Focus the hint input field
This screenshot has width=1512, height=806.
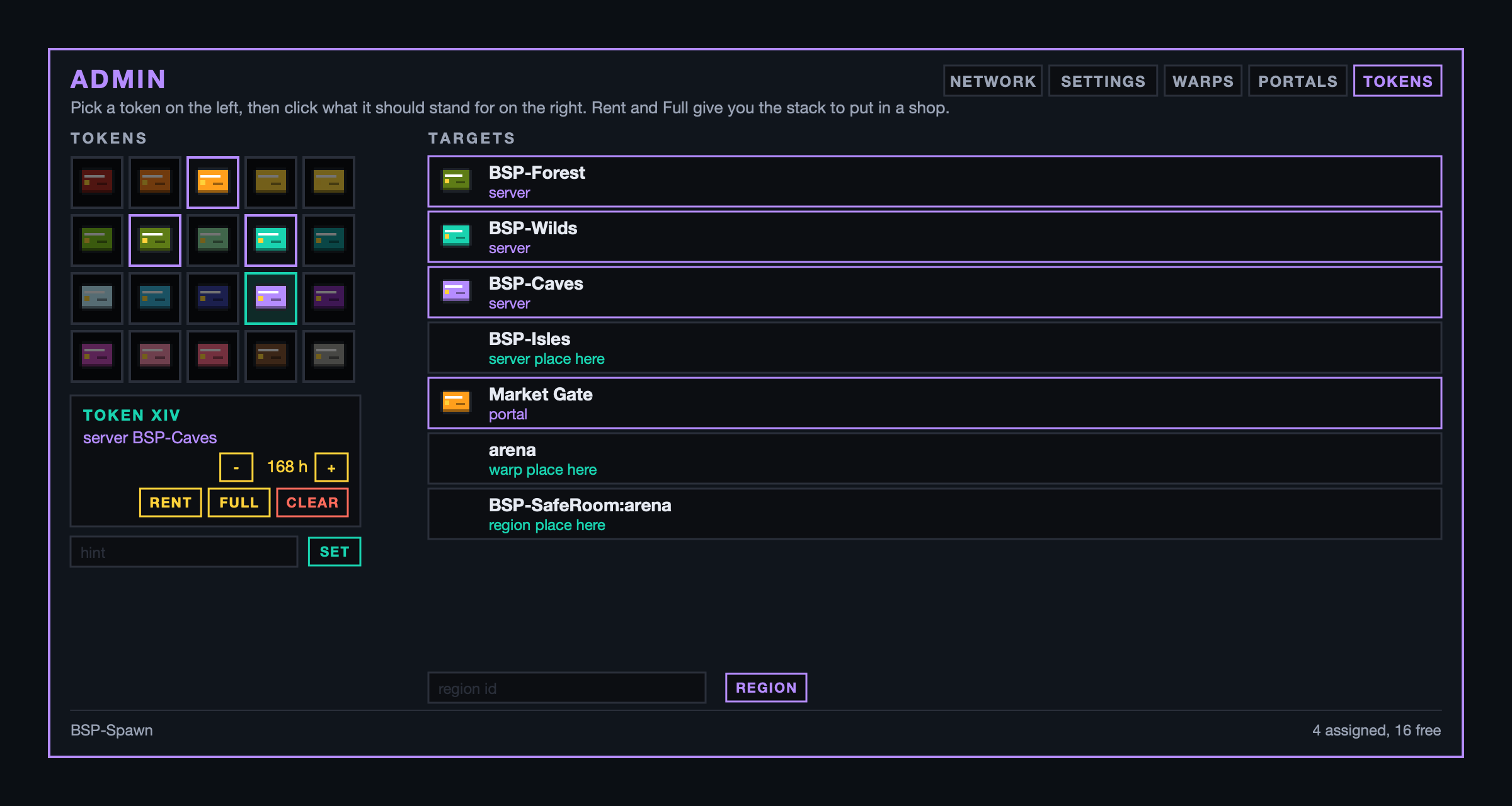pos(184,552)
